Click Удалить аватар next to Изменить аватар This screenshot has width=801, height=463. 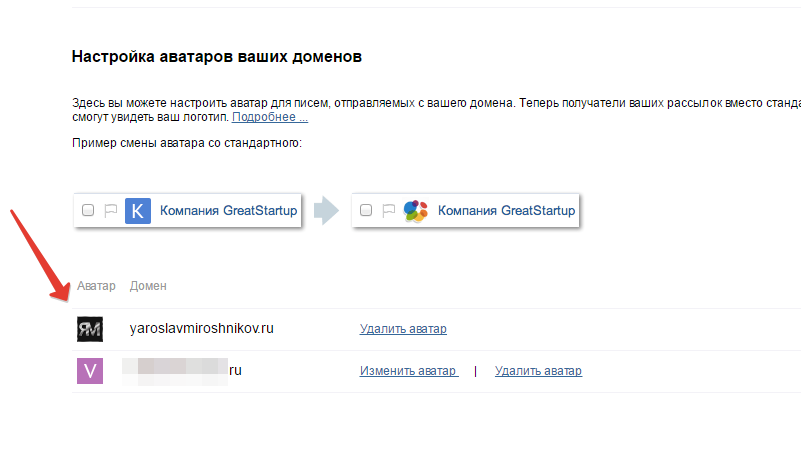(538, 371)
